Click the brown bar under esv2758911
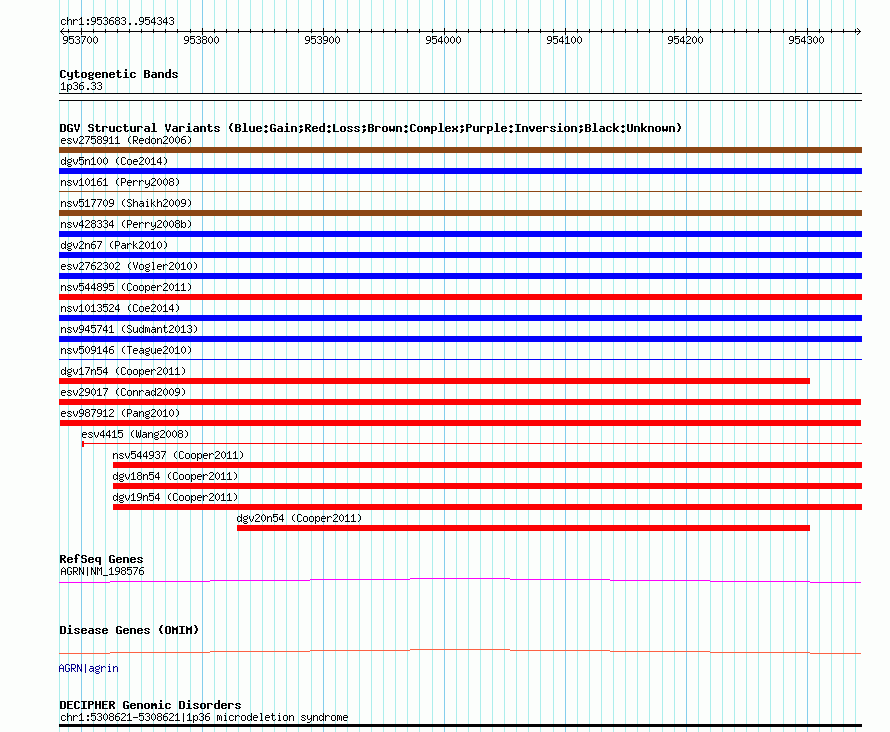The image size is (890, 732). (460, 150)
